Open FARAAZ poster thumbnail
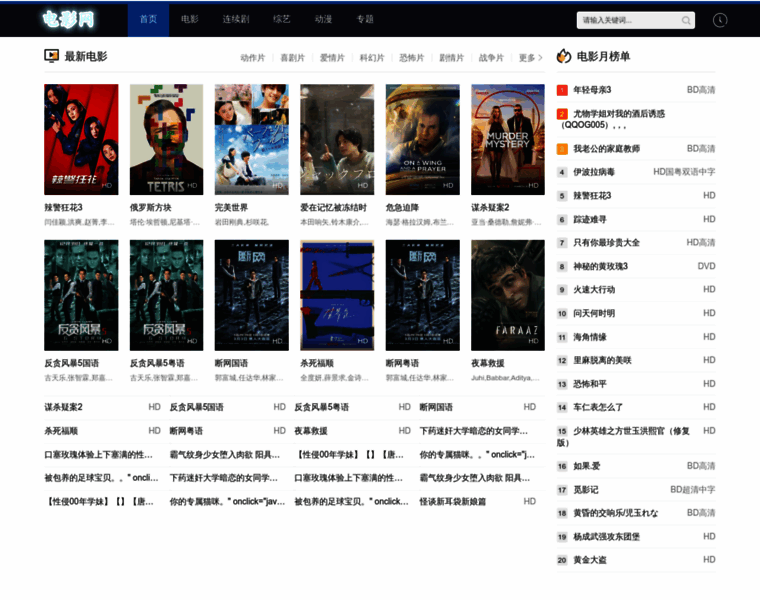Image resolution: width=760 pixels, height=600 pixels. [508, 295]
